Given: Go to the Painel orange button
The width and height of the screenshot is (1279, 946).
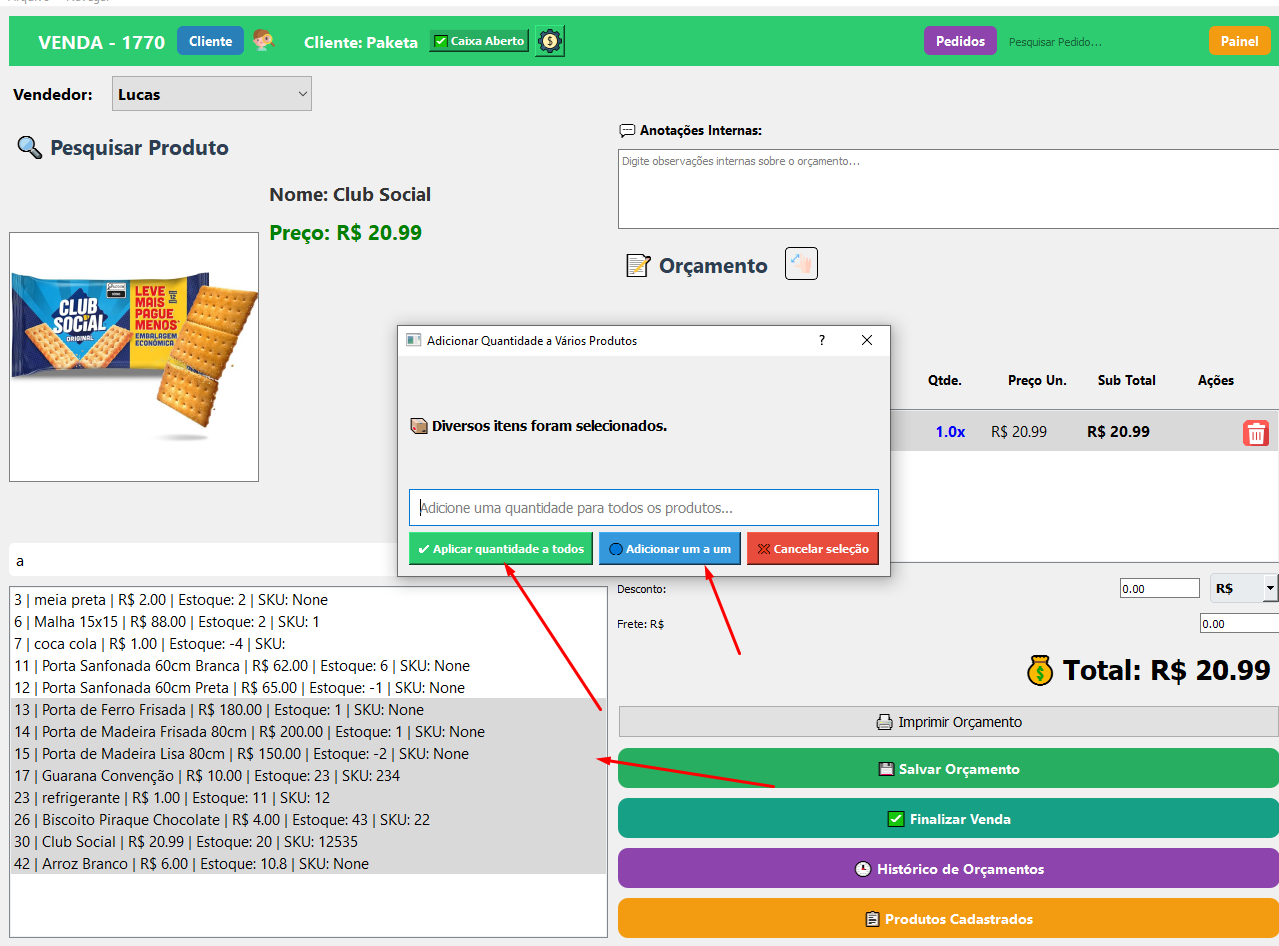Looking at the screenshot, I should click(x=1239, y=41).
